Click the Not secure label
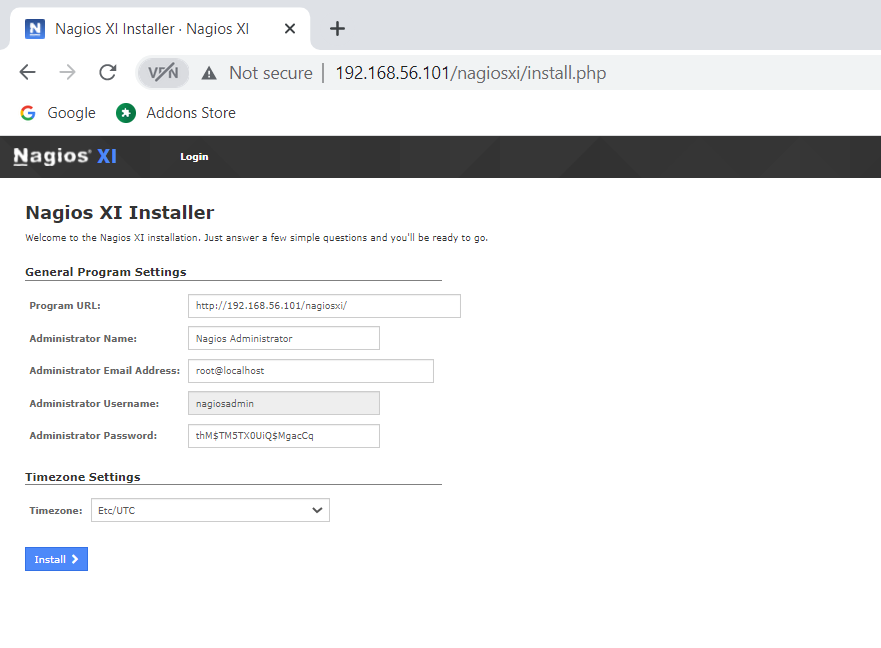Image resolution: width=881 pixels, height=648 pixels. point(271,73)
